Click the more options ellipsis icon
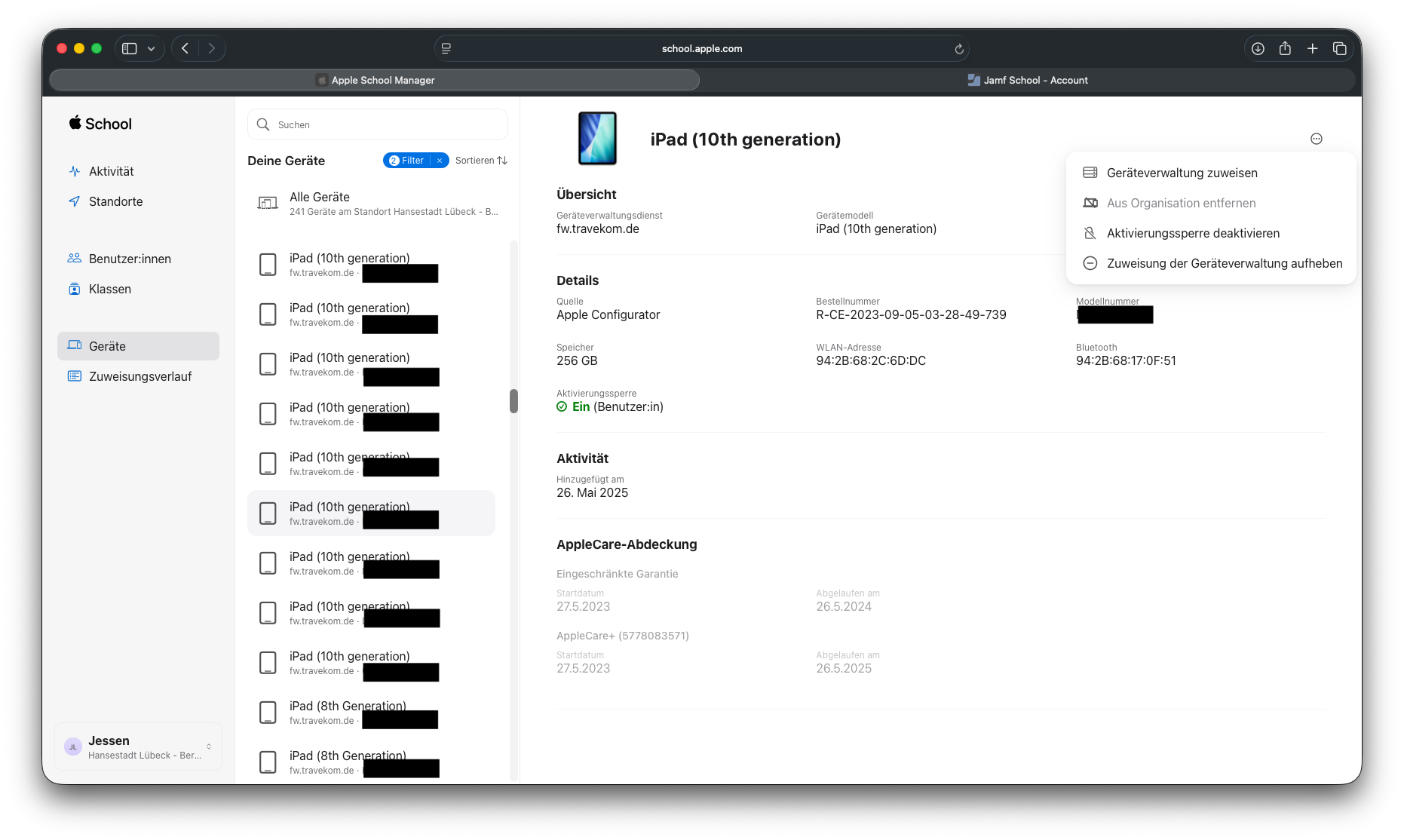 (1316, 139)
